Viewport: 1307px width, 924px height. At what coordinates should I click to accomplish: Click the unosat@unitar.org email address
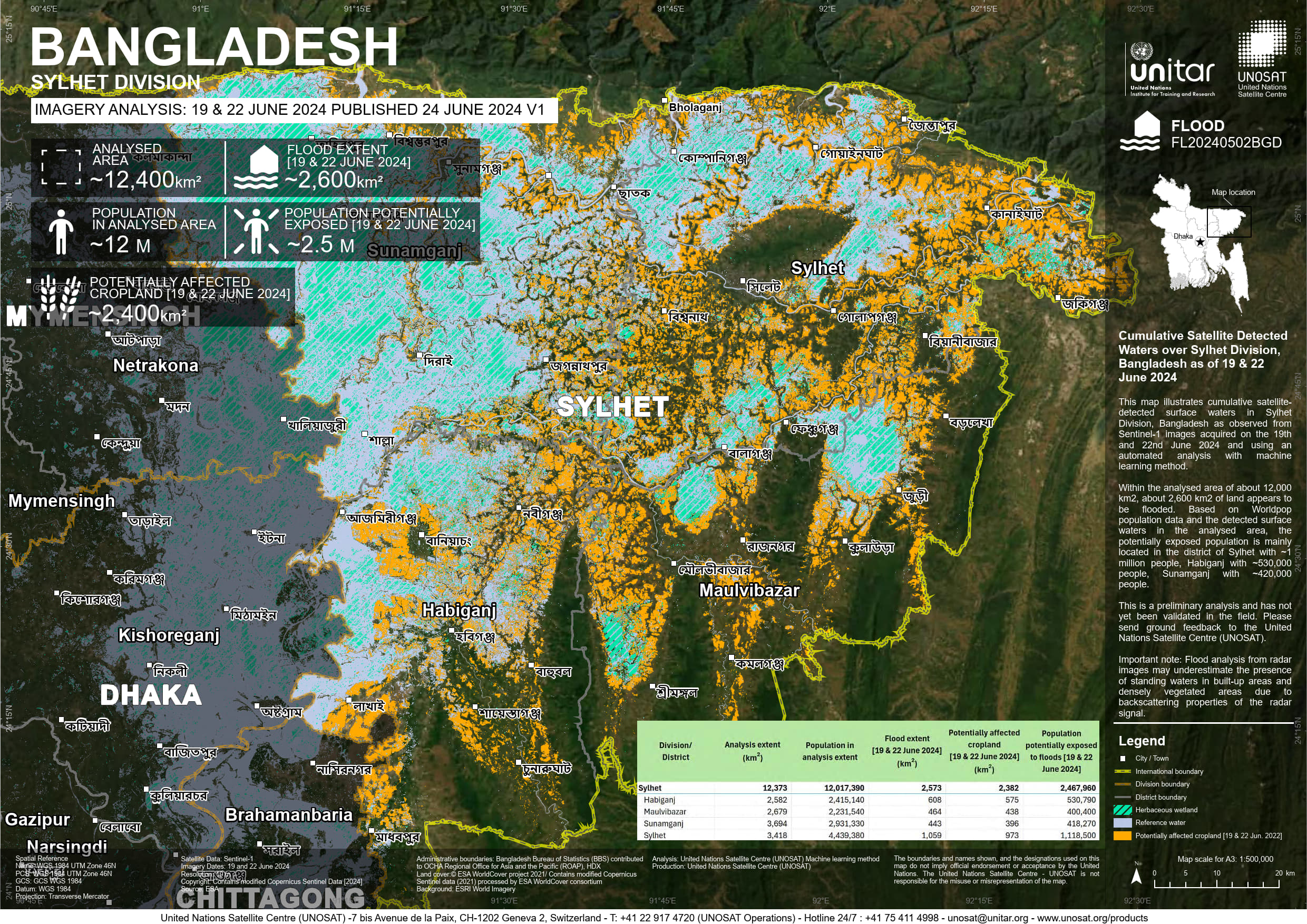987,918
